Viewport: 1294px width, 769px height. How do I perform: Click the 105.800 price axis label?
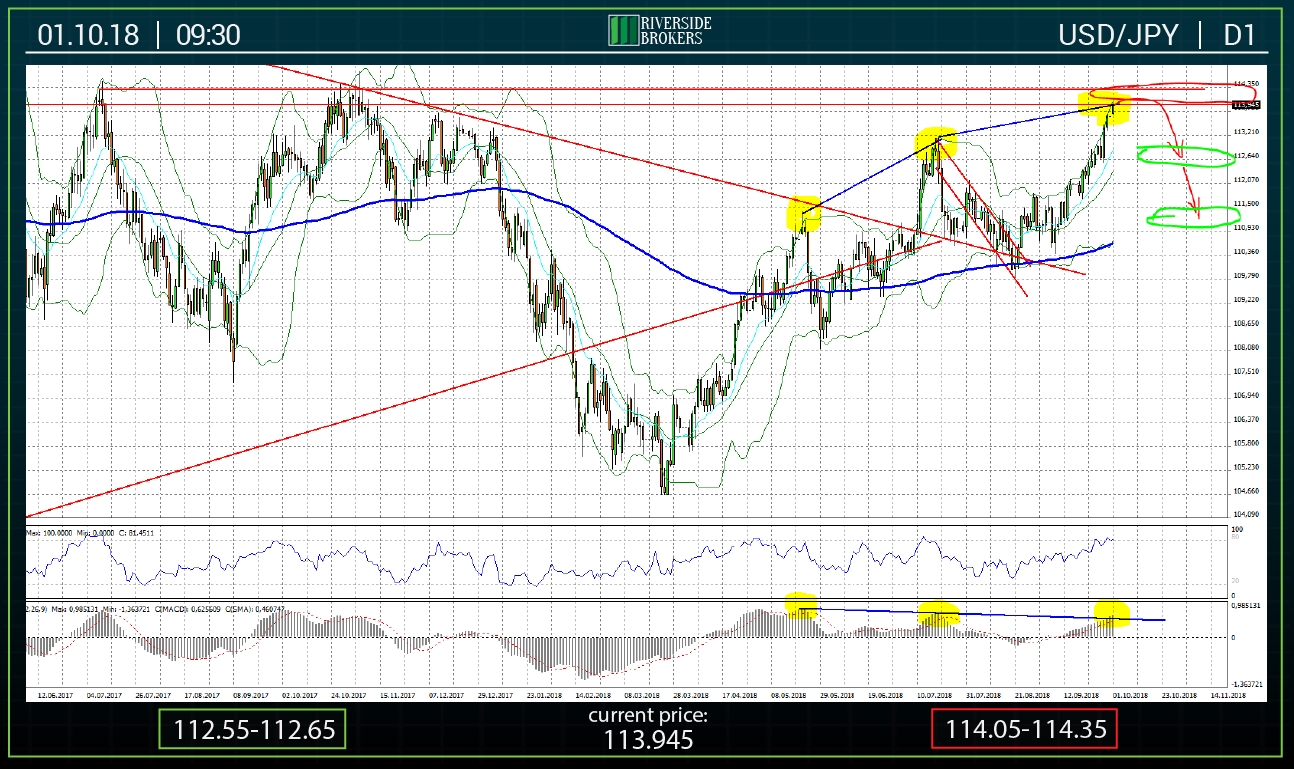coord(1246,443)
